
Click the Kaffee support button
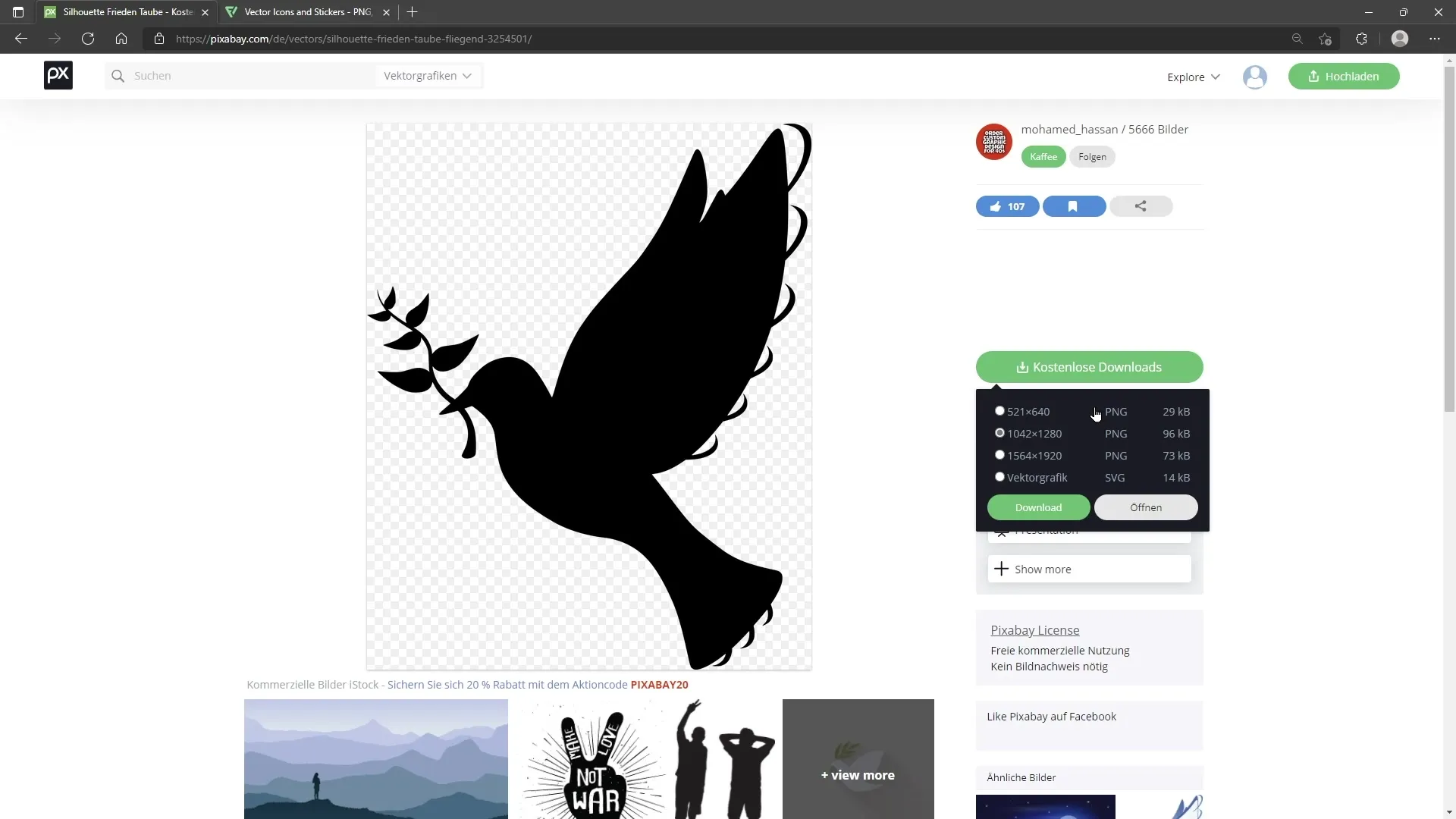[1044, 156]
